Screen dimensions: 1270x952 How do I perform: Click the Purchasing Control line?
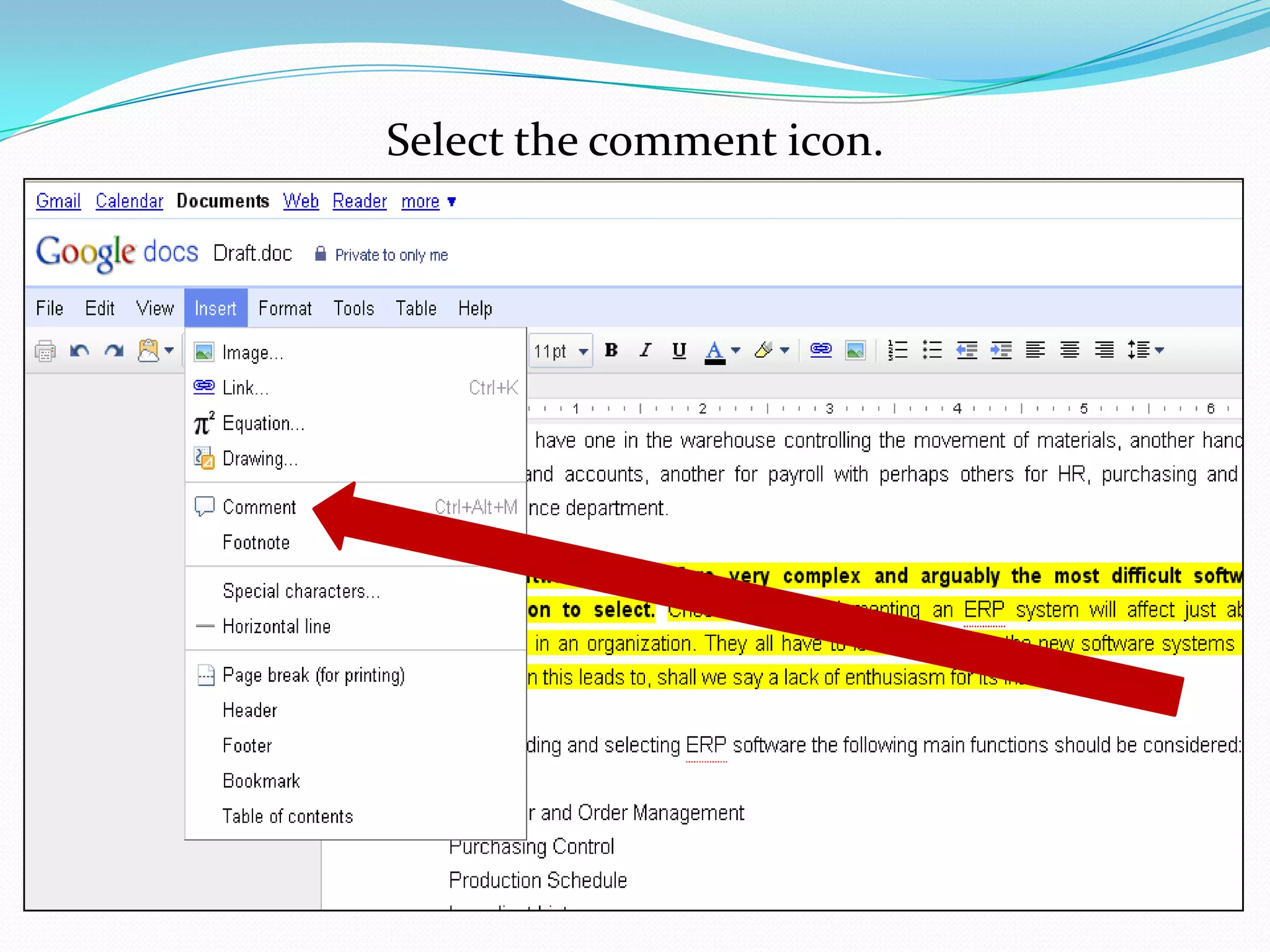531,847
